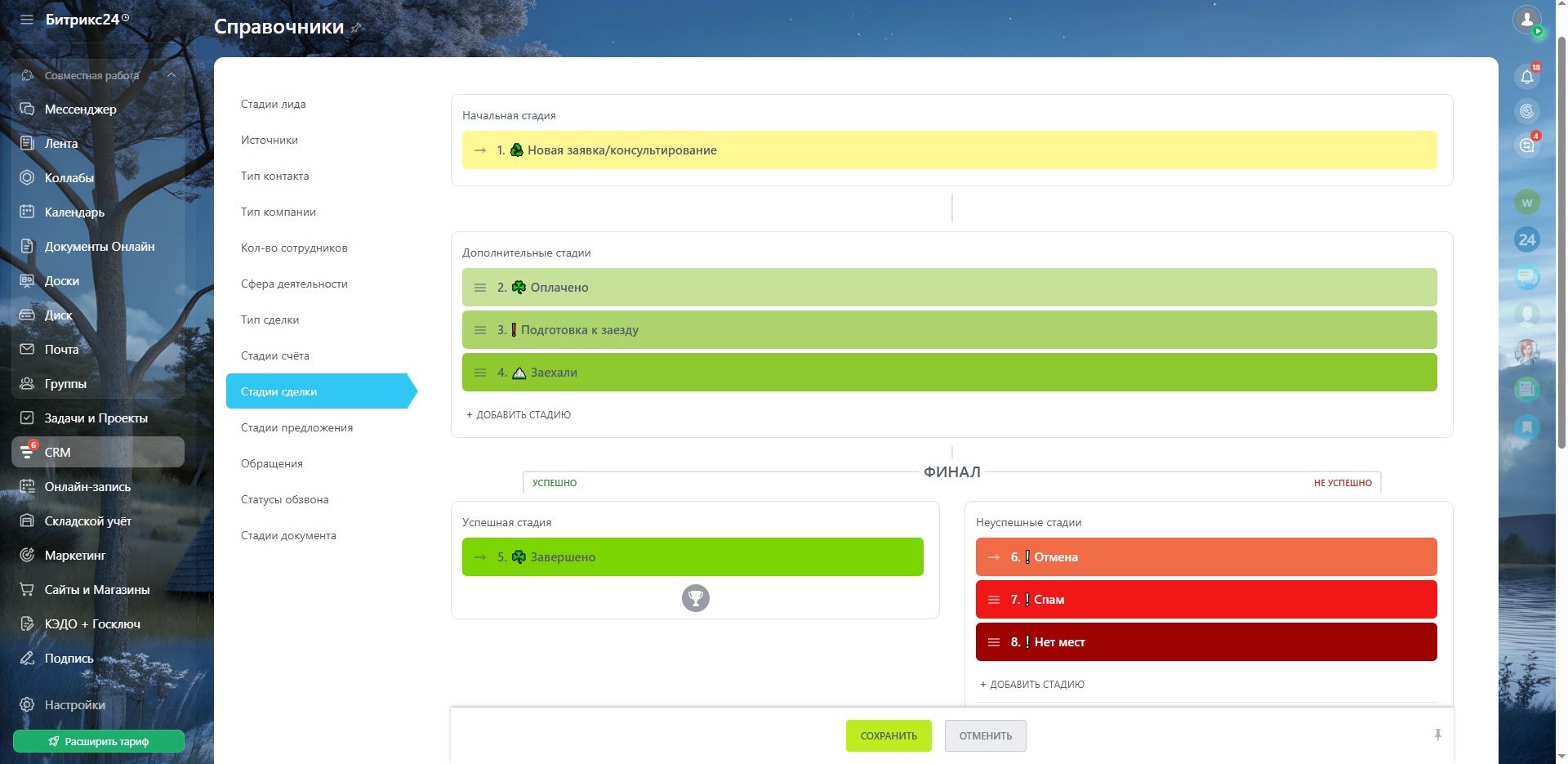The width and height of the screenshot is (1568, 764).
Task: Click the arrow icon on Отмена stage
Action: pyautogui.click(x=994, y=557)
